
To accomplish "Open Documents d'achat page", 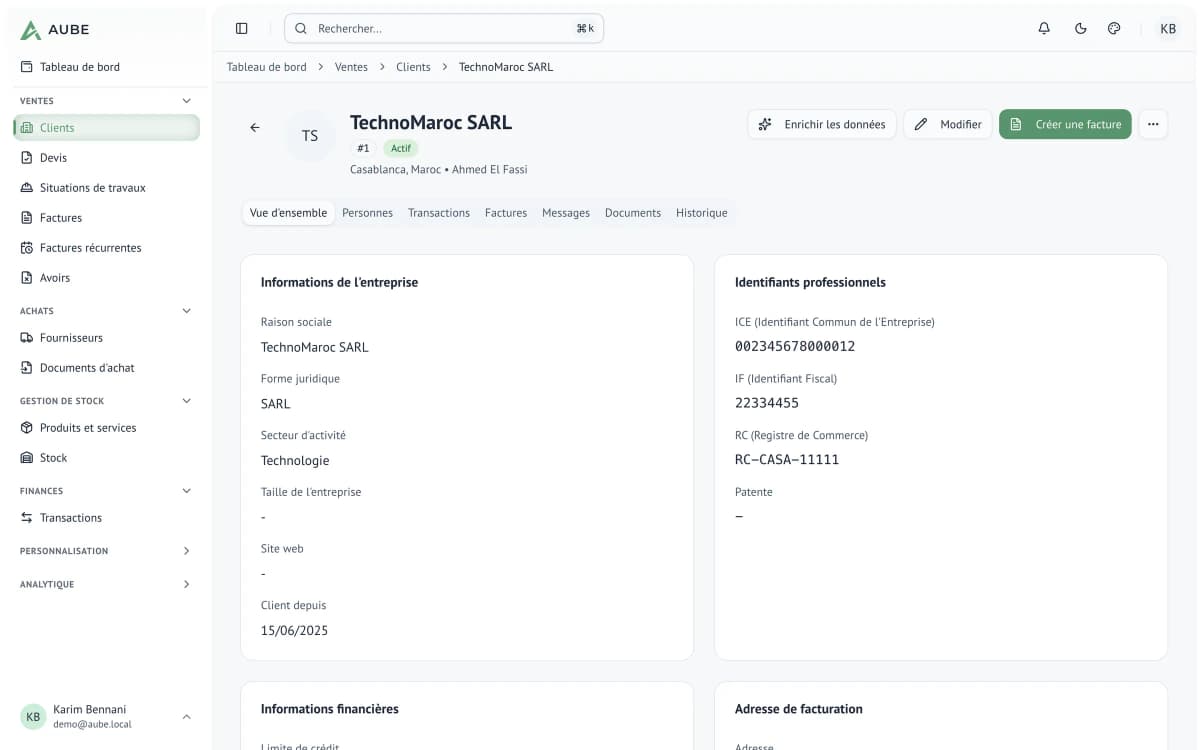I will click(x=106, y=367).
